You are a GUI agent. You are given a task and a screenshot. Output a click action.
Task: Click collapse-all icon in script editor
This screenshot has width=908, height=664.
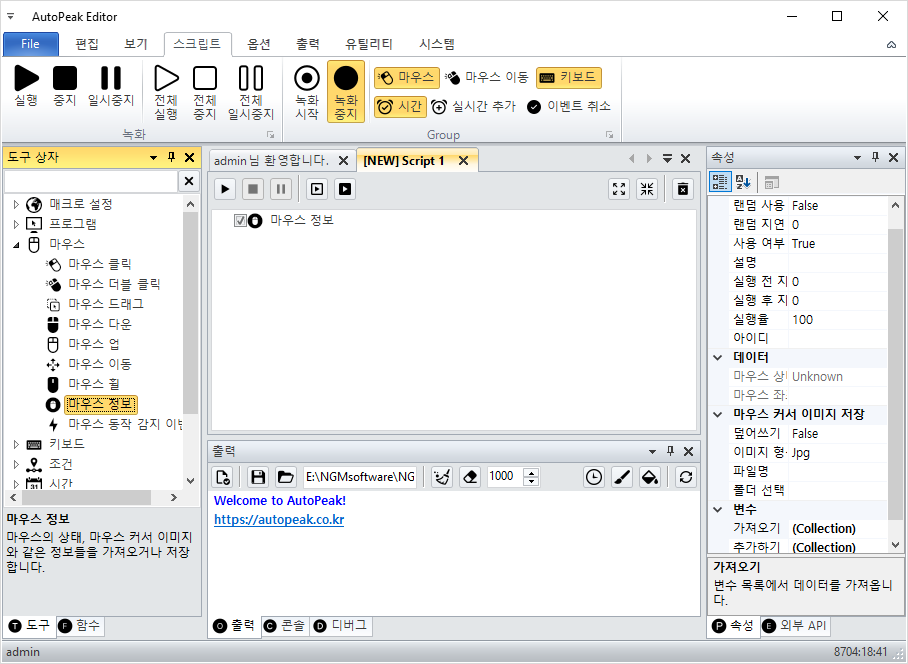647,189
